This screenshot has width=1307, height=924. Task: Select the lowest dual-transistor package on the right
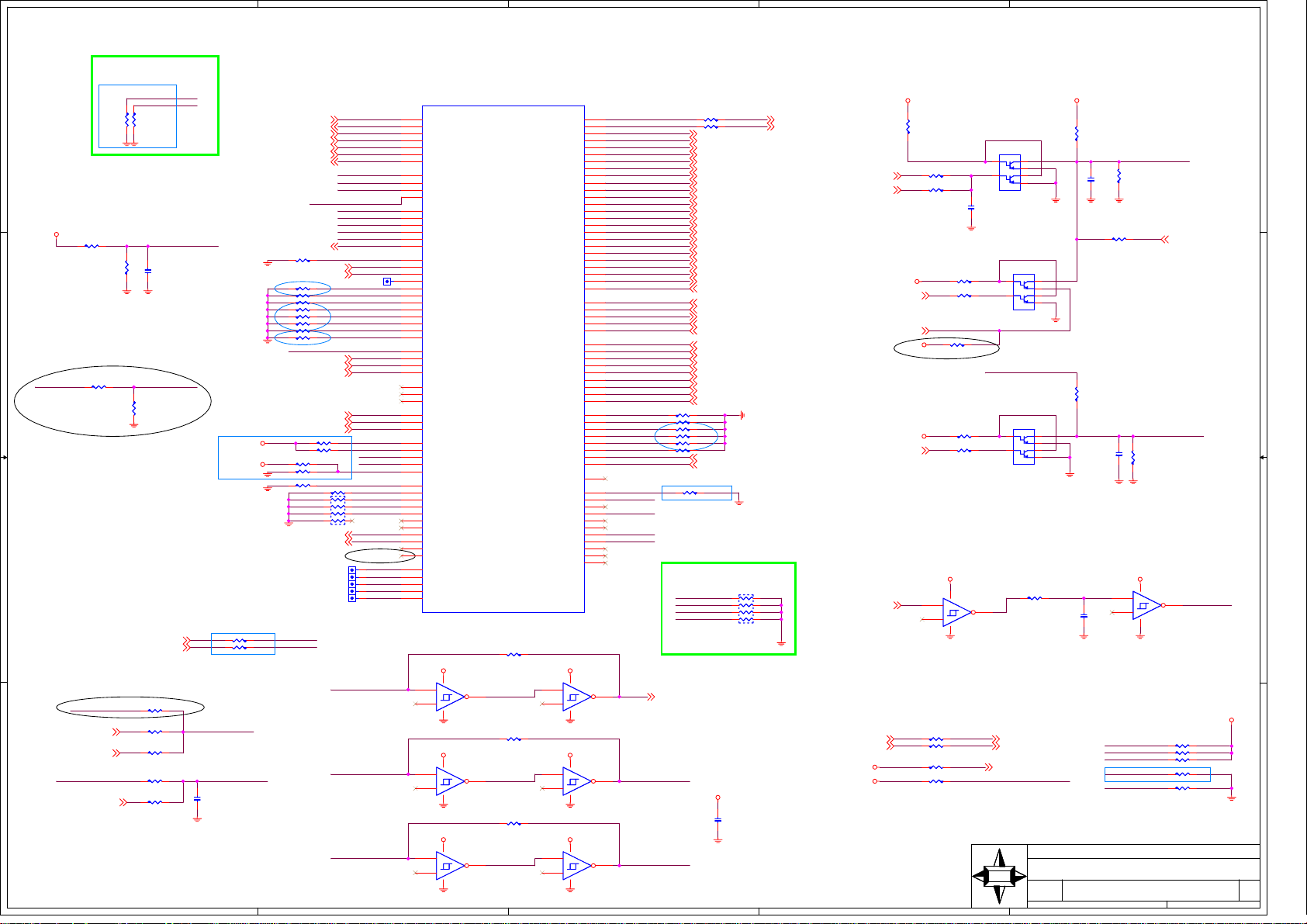click(1024, 447)
